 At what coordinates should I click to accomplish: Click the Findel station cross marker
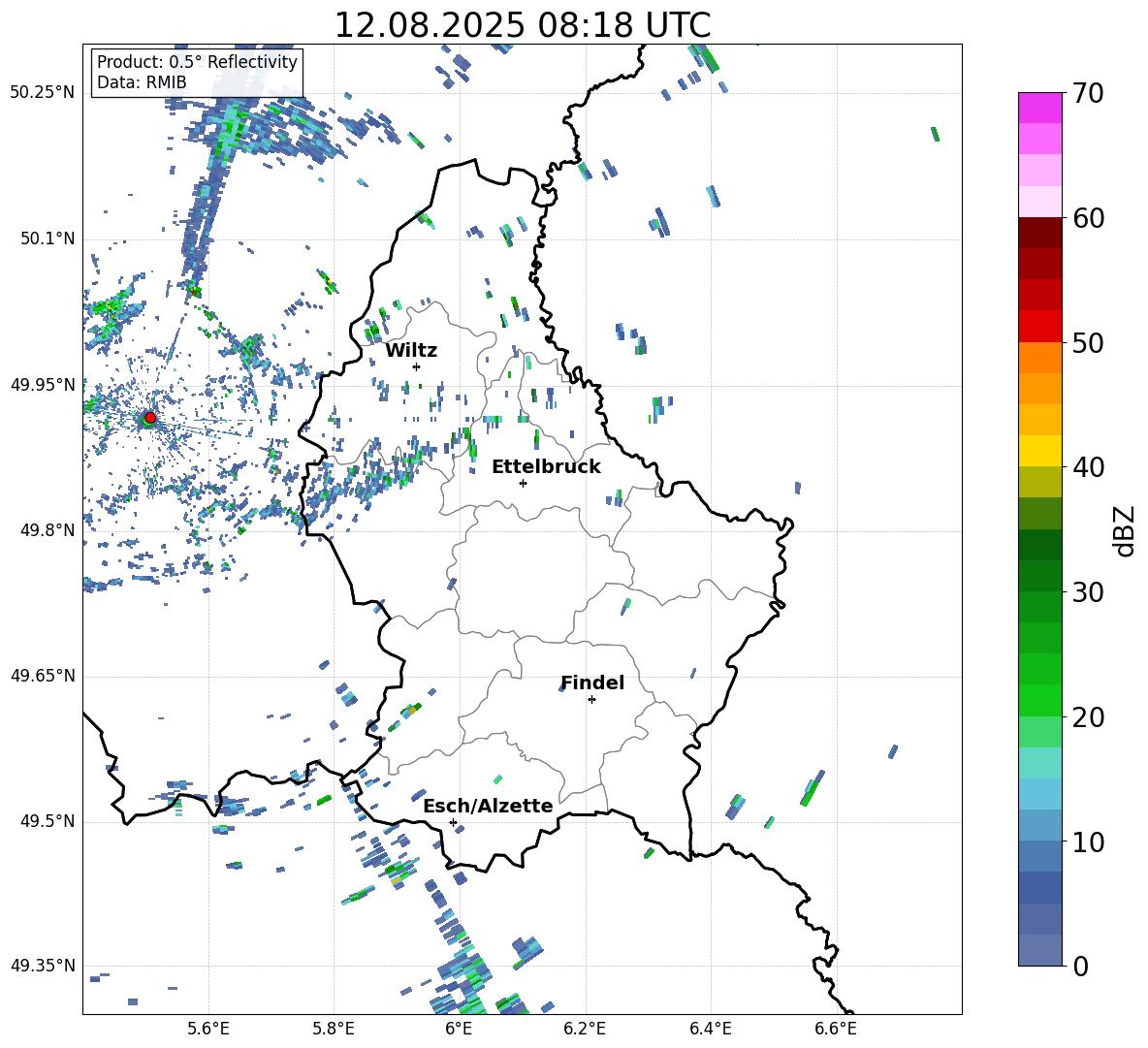591,700
